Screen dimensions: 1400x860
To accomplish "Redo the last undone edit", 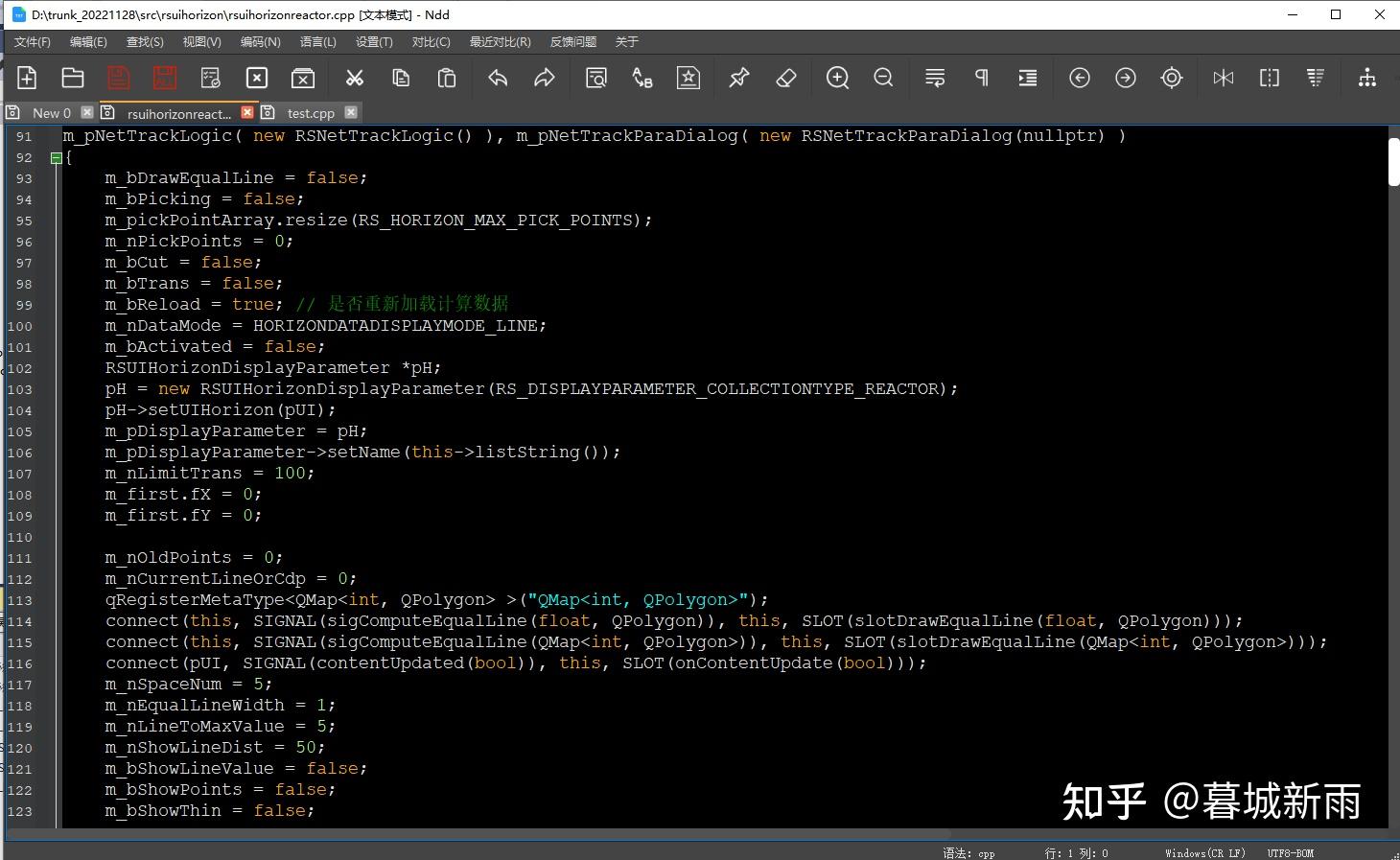I will pyautogui.click(x=544, y=78).
